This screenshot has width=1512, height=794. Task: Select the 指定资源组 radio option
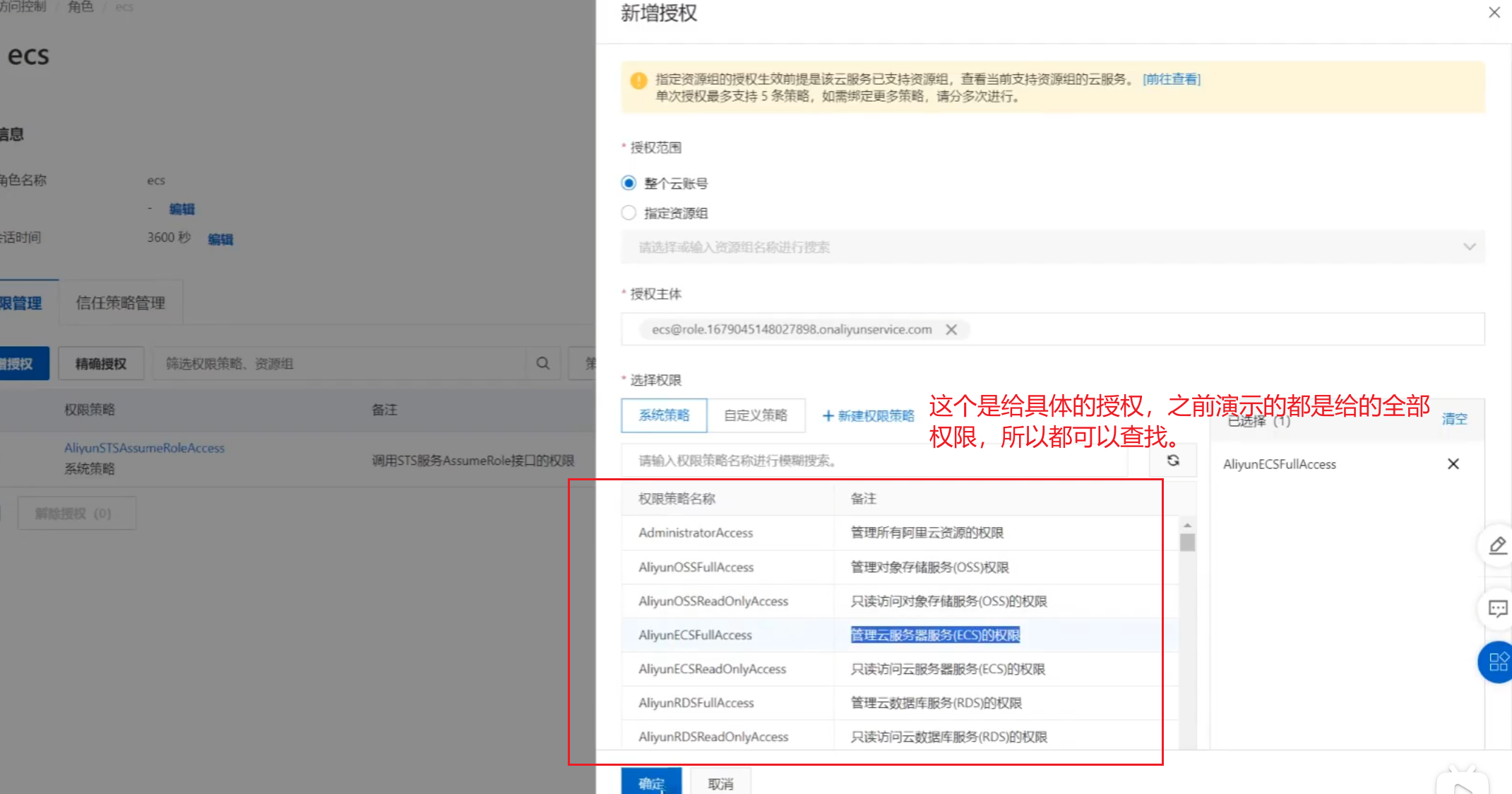(629, 213)
